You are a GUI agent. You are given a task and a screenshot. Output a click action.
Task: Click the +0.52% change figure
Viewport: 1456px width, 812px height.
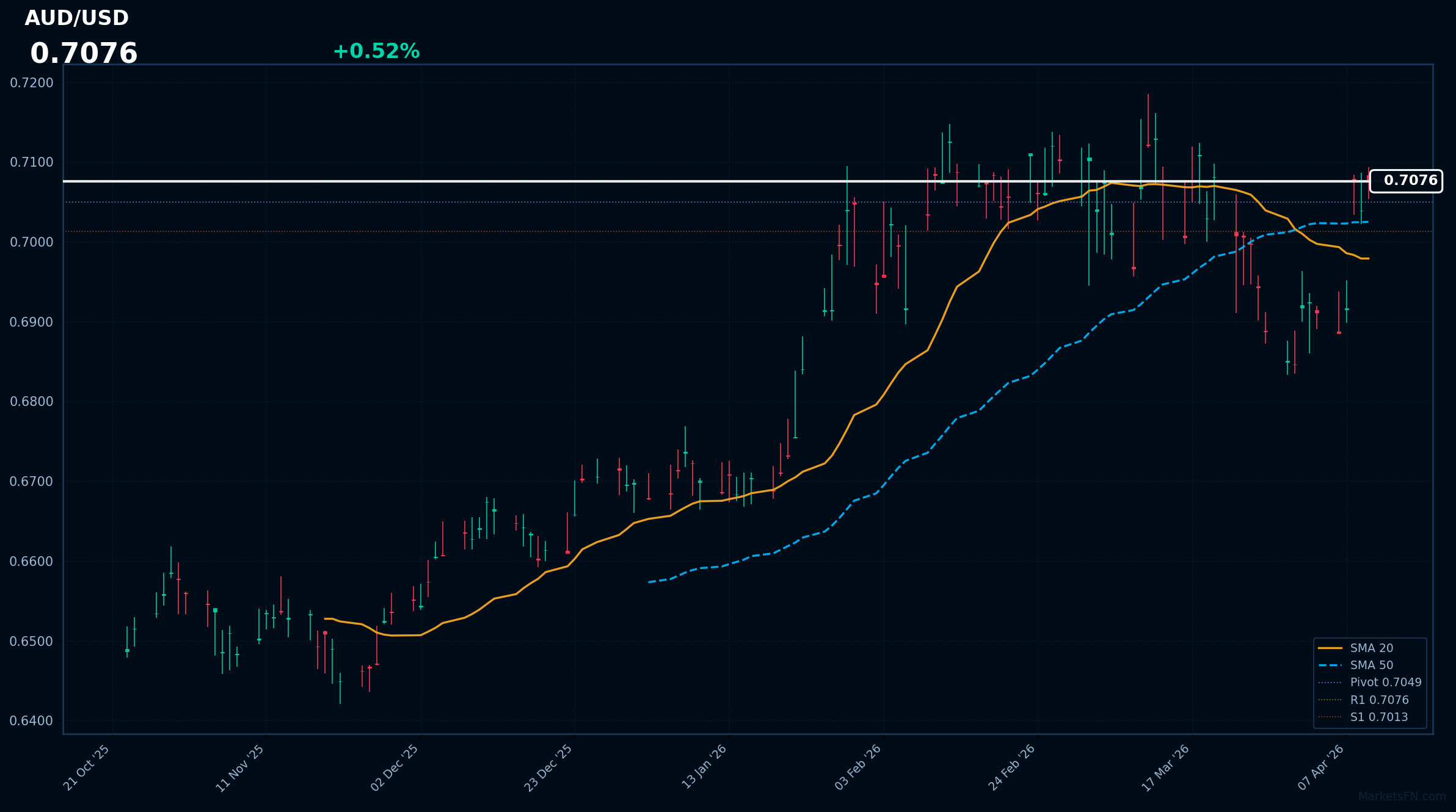coord(376,51)
